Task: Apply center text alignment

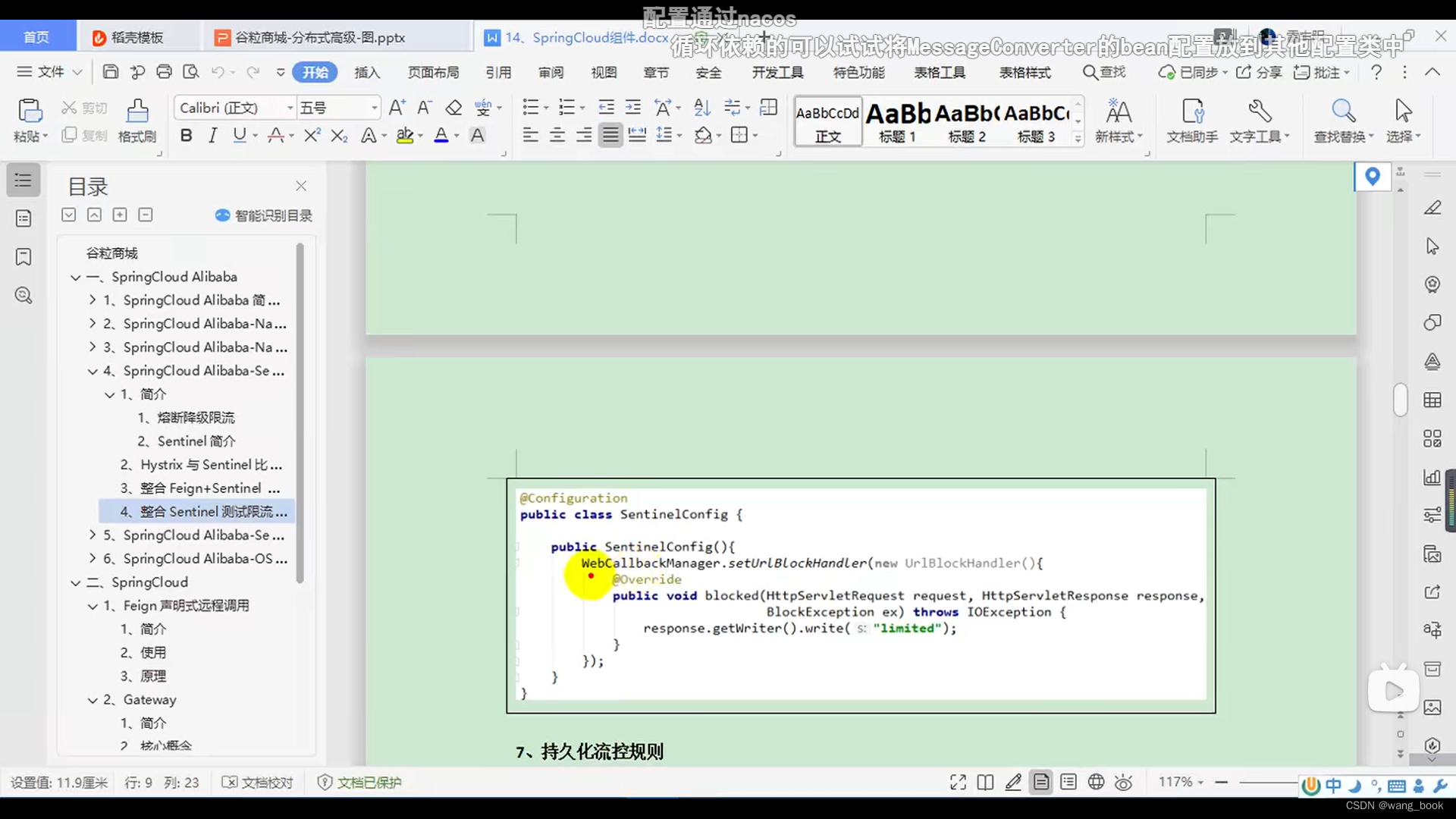Action: click(557, 136)
